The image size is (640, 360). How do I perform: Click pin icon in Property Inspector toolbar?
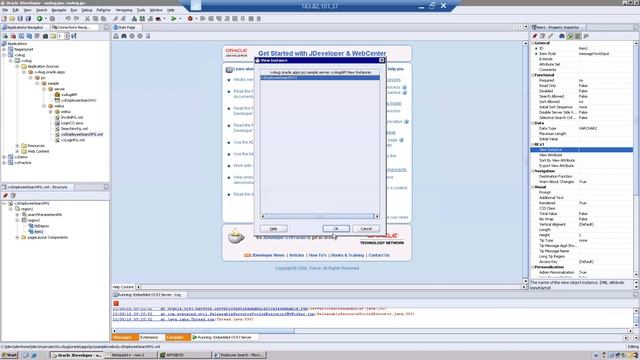(x=534, y=36)
